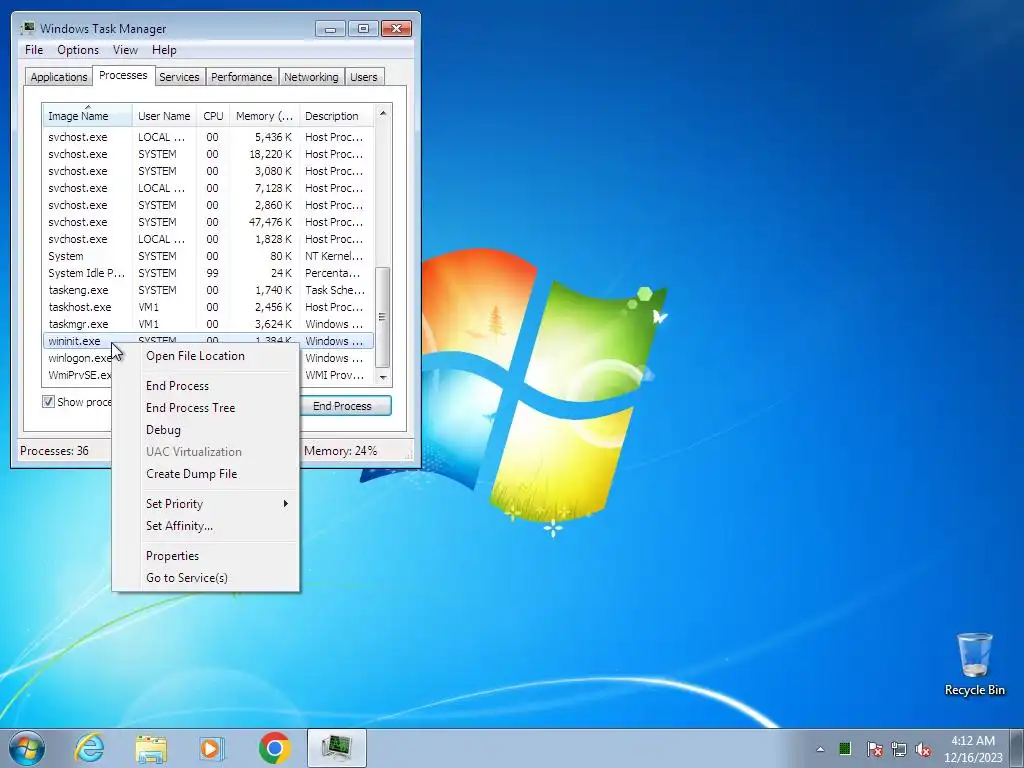
Task: Click the network tray icon
Action: (x=899, y=749)
